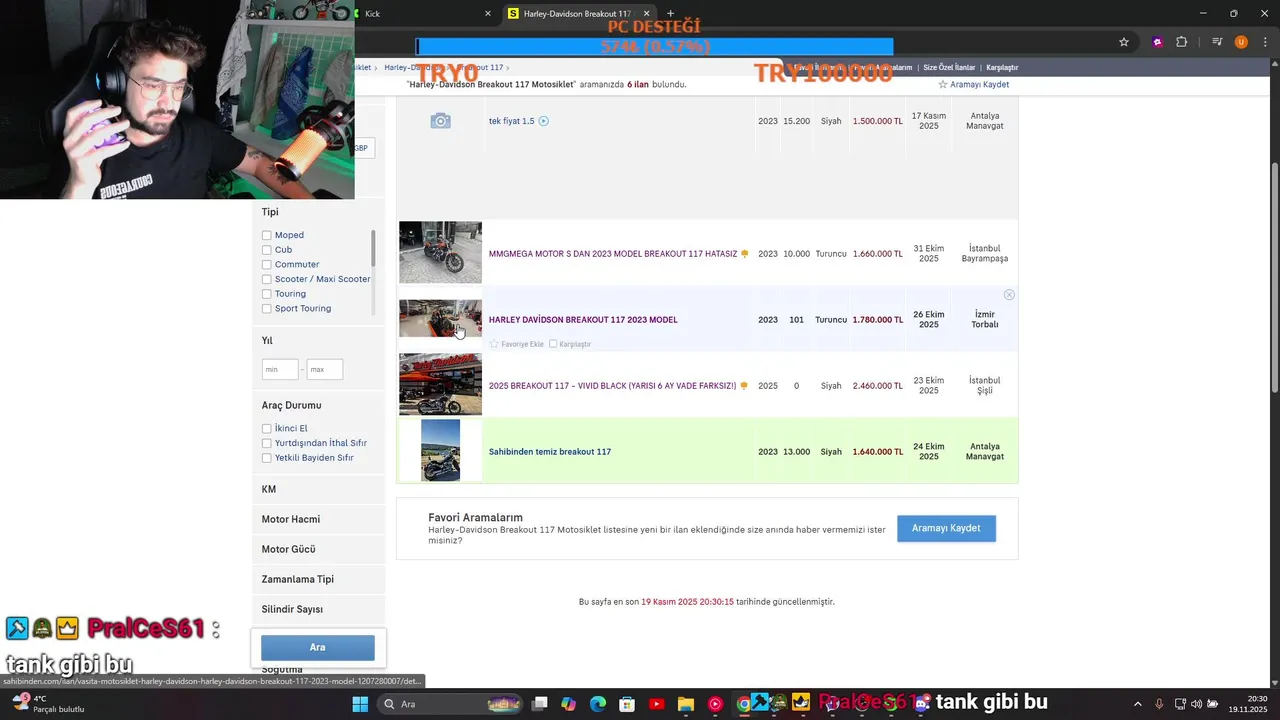Viewport: 1280px width, 720px height.
Task: Open Task View from taskbar
Action: point(540,704)
